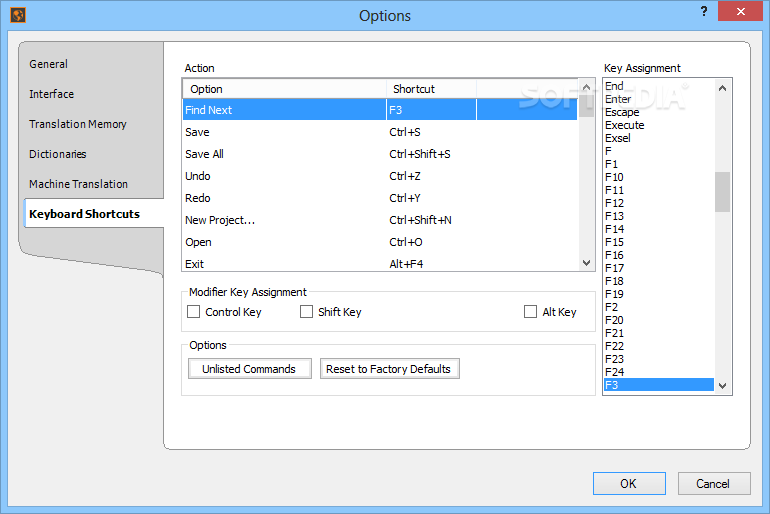Confirm the dialog with OK
Screen dimensions: 770x514
click(629, 484)
